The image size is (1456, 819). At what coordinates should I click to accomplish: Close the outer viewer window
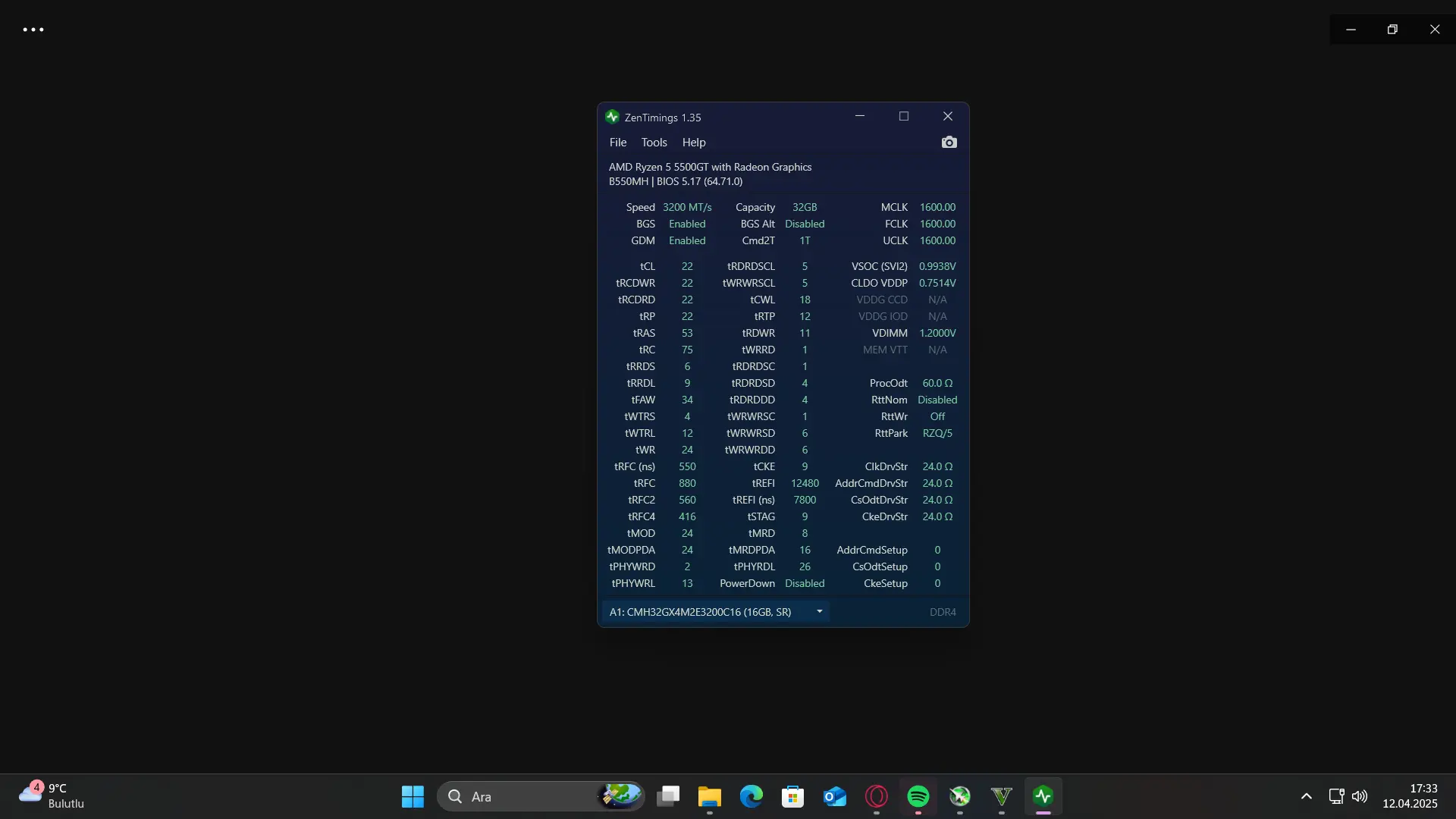[x=1435, y=30]
